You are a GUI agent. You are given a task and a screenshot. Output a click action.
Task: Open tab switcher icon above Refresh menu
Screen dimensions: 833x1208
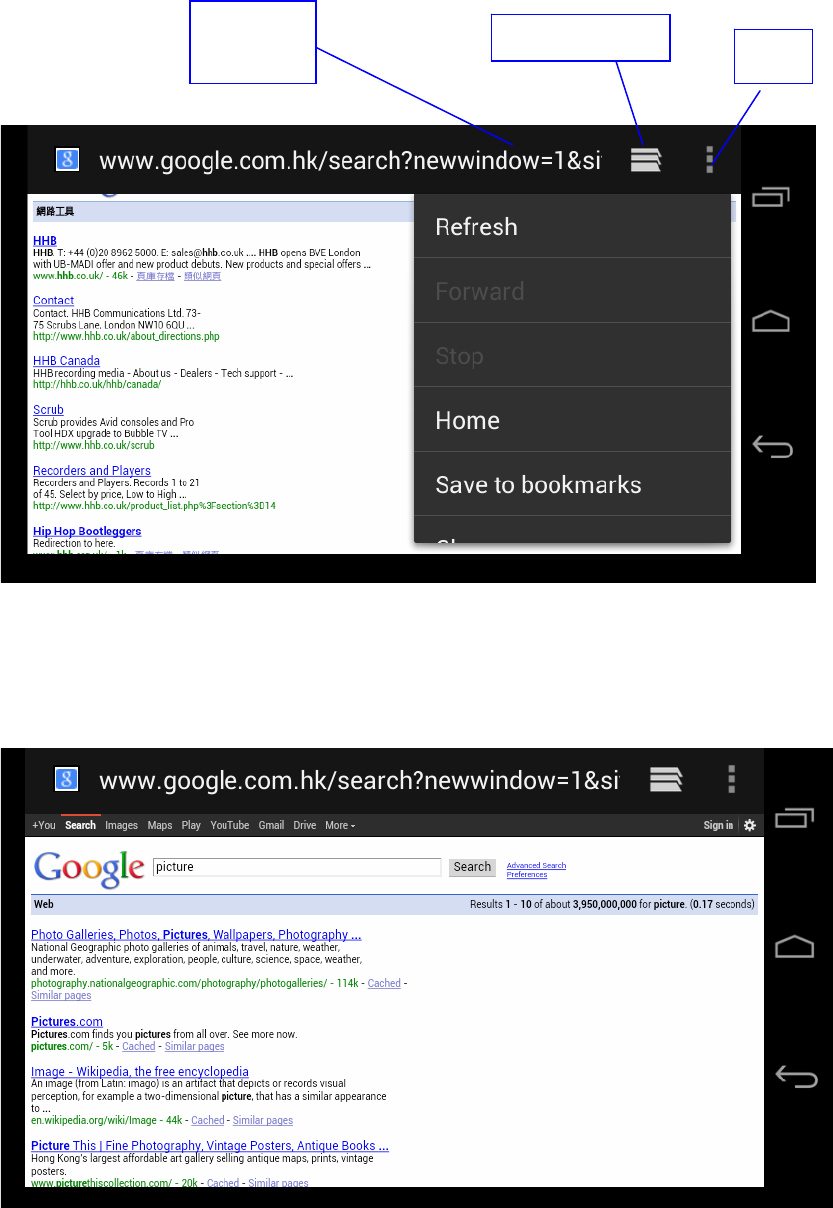tap(647, 160)
